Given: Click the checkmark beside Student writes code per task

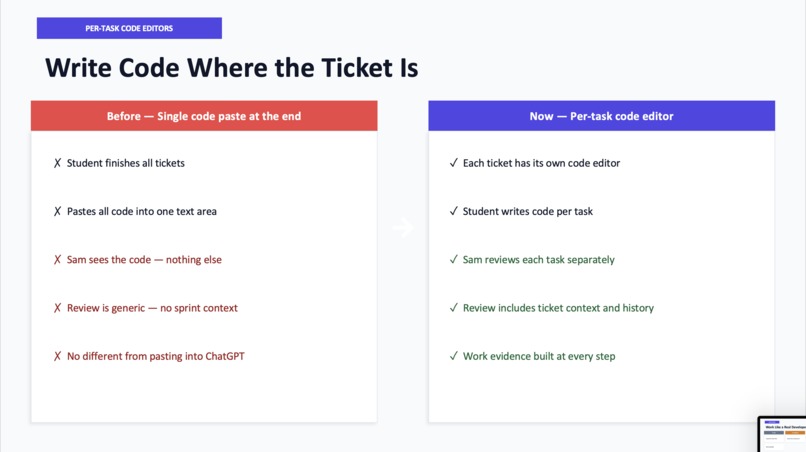Looking at the screenshot, I should coord(453,211).
